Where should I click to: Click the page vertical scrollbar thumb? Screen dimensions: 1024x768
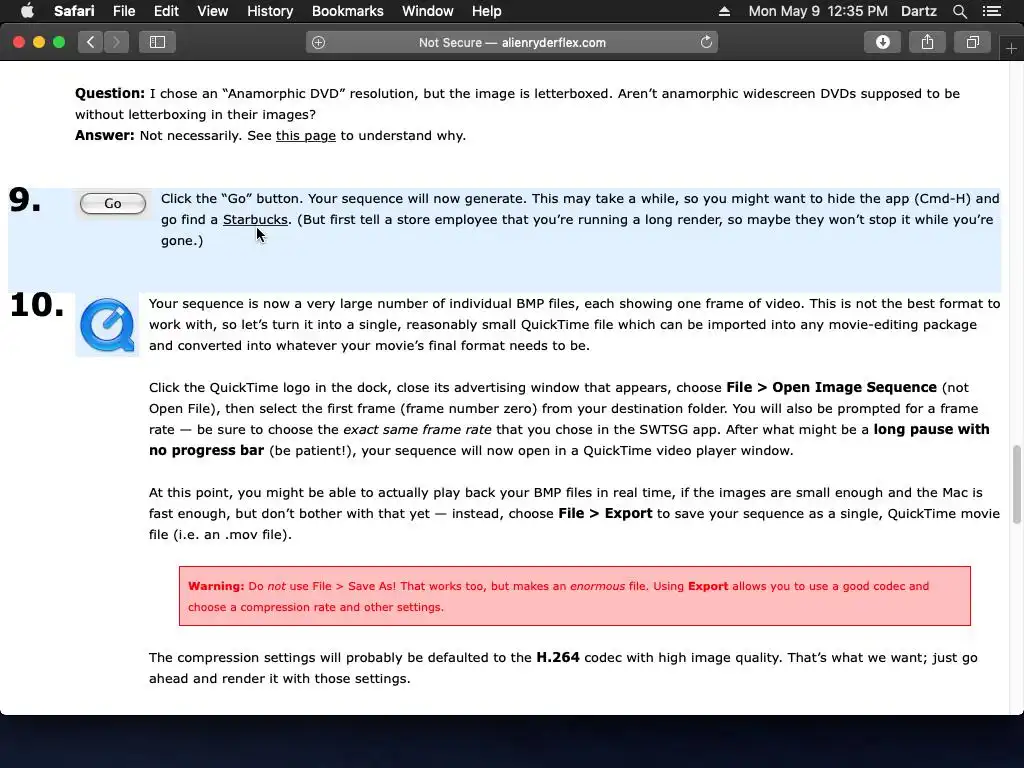(1016, 485)
